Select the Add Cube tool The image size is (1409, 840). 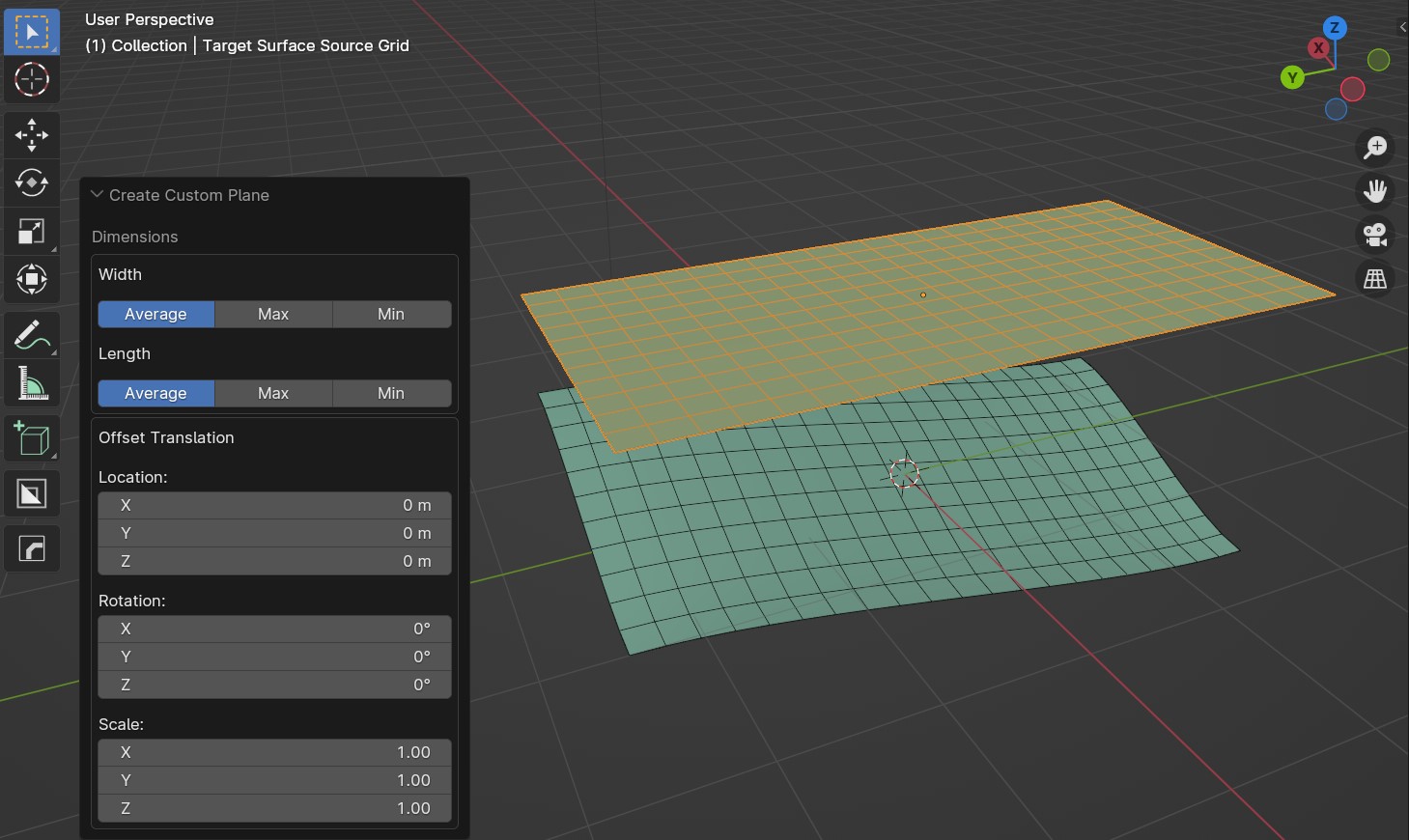(32, 439)
